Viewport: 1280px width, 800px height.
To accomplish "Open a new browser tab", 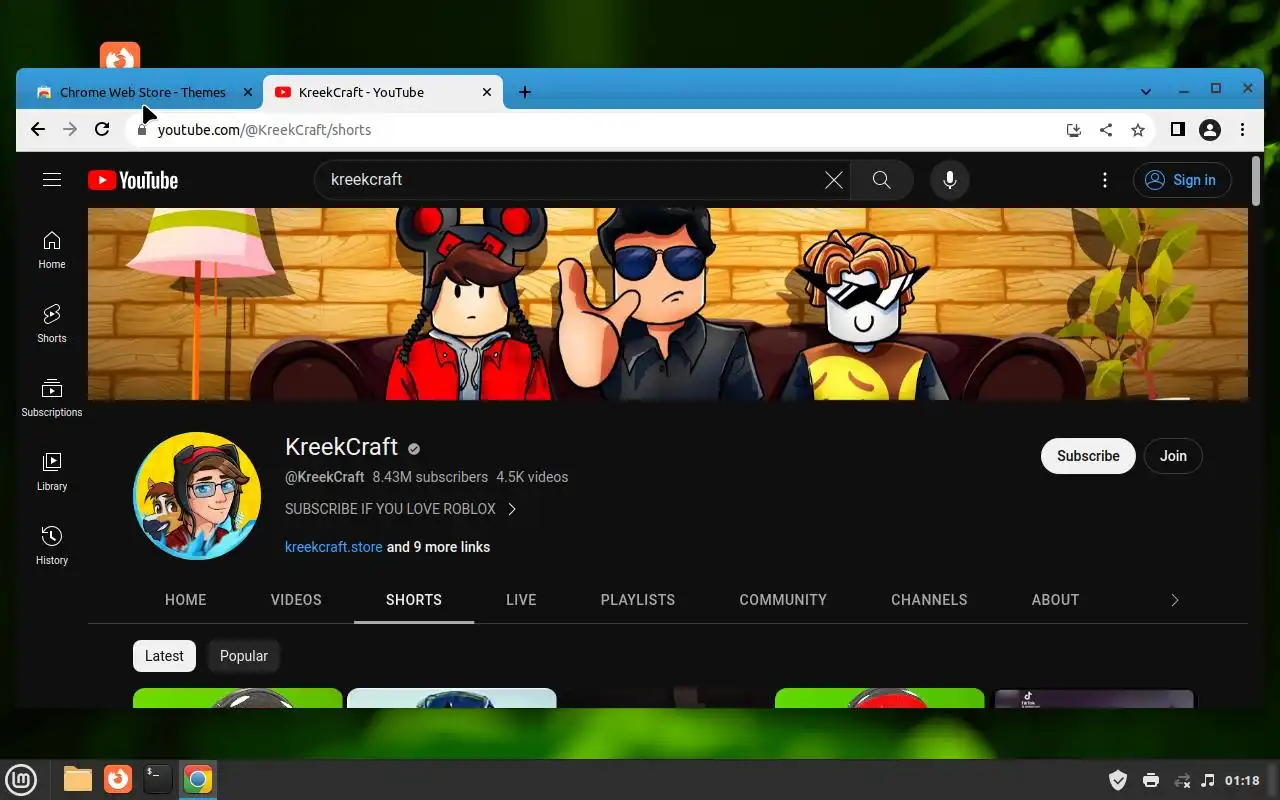I will pos(525,92).
